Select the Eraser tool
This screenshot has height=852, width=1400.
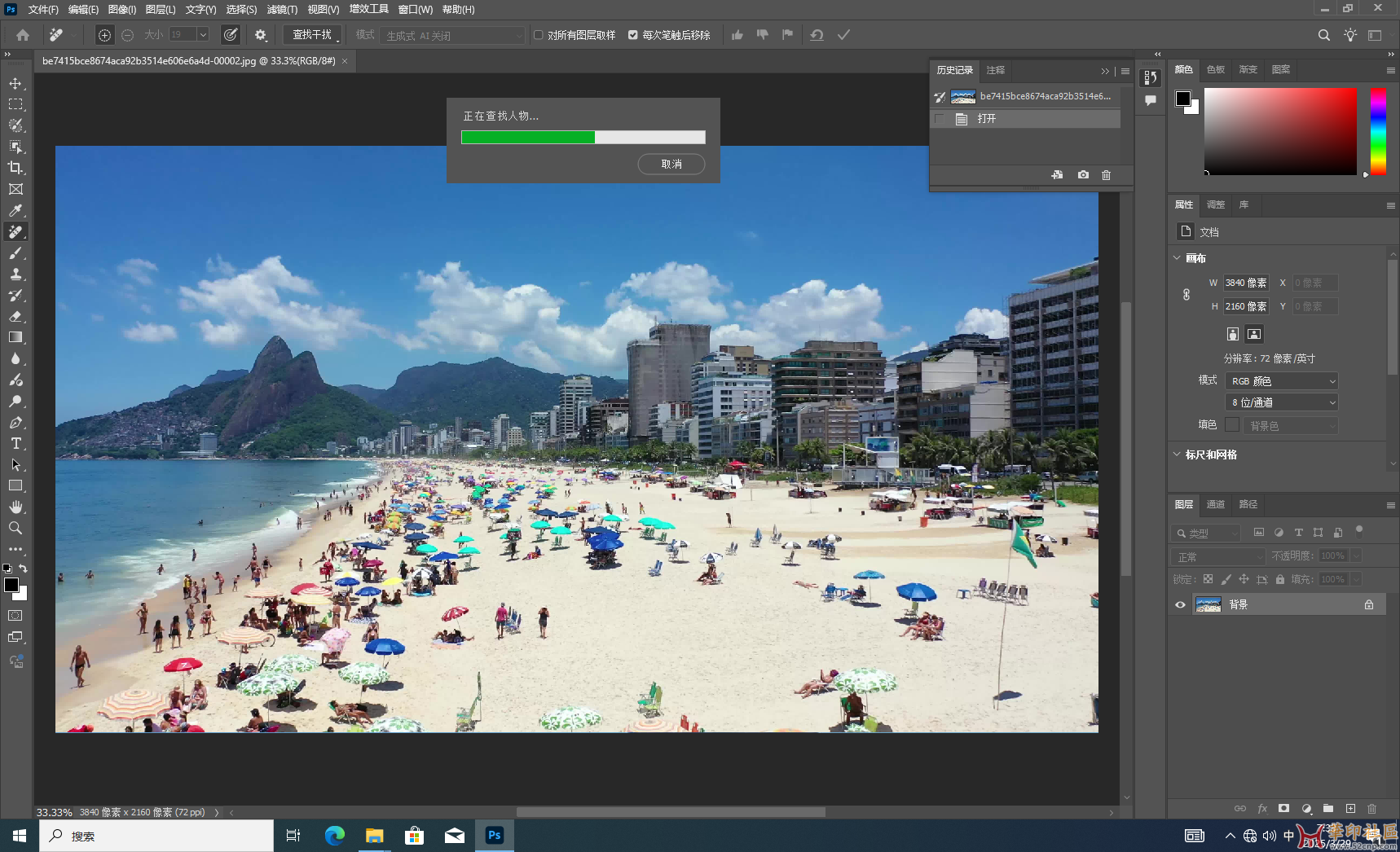point(15,316)
